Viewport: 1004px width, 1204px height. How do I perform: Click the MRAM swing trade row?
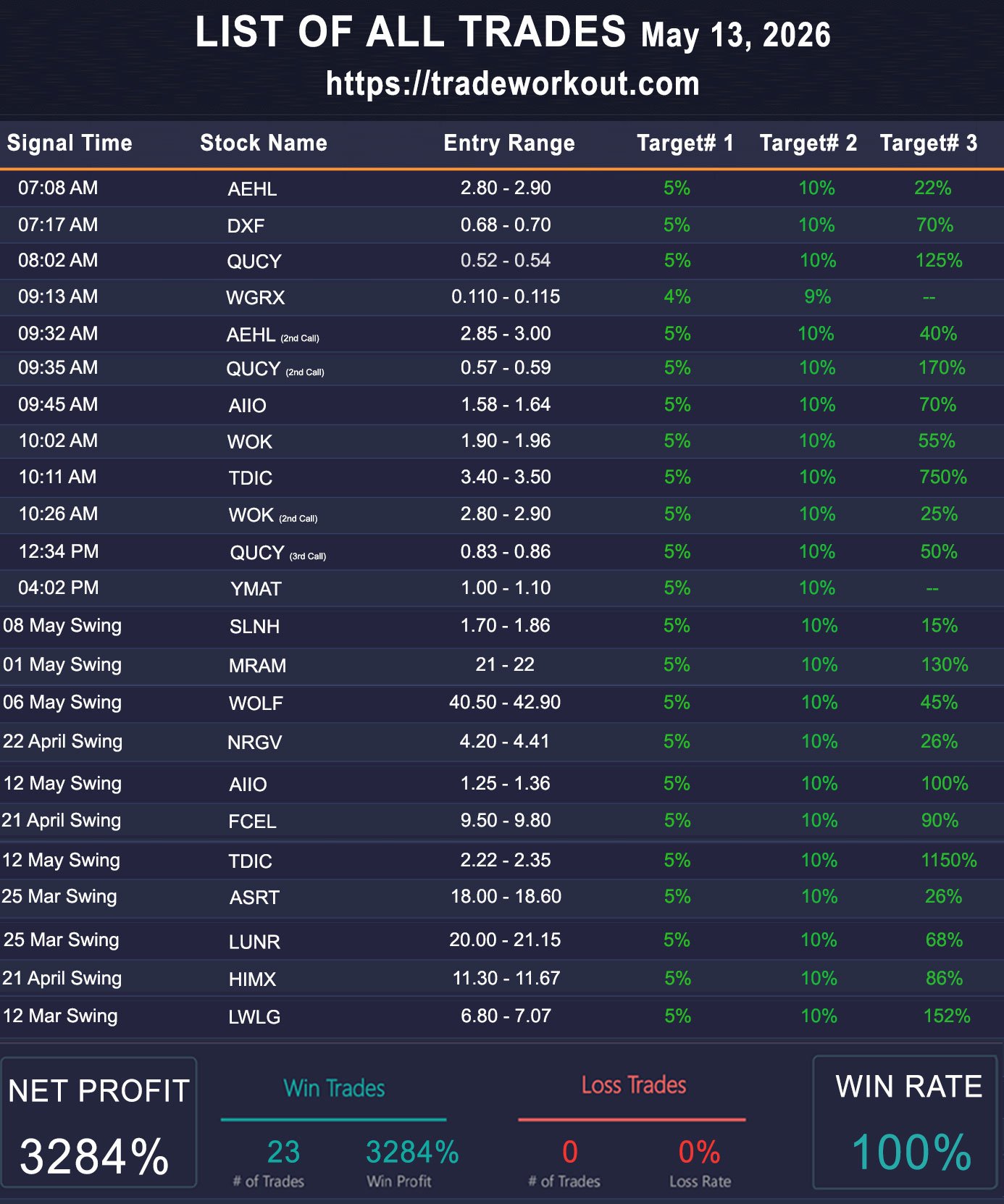(x=502, y=665)
